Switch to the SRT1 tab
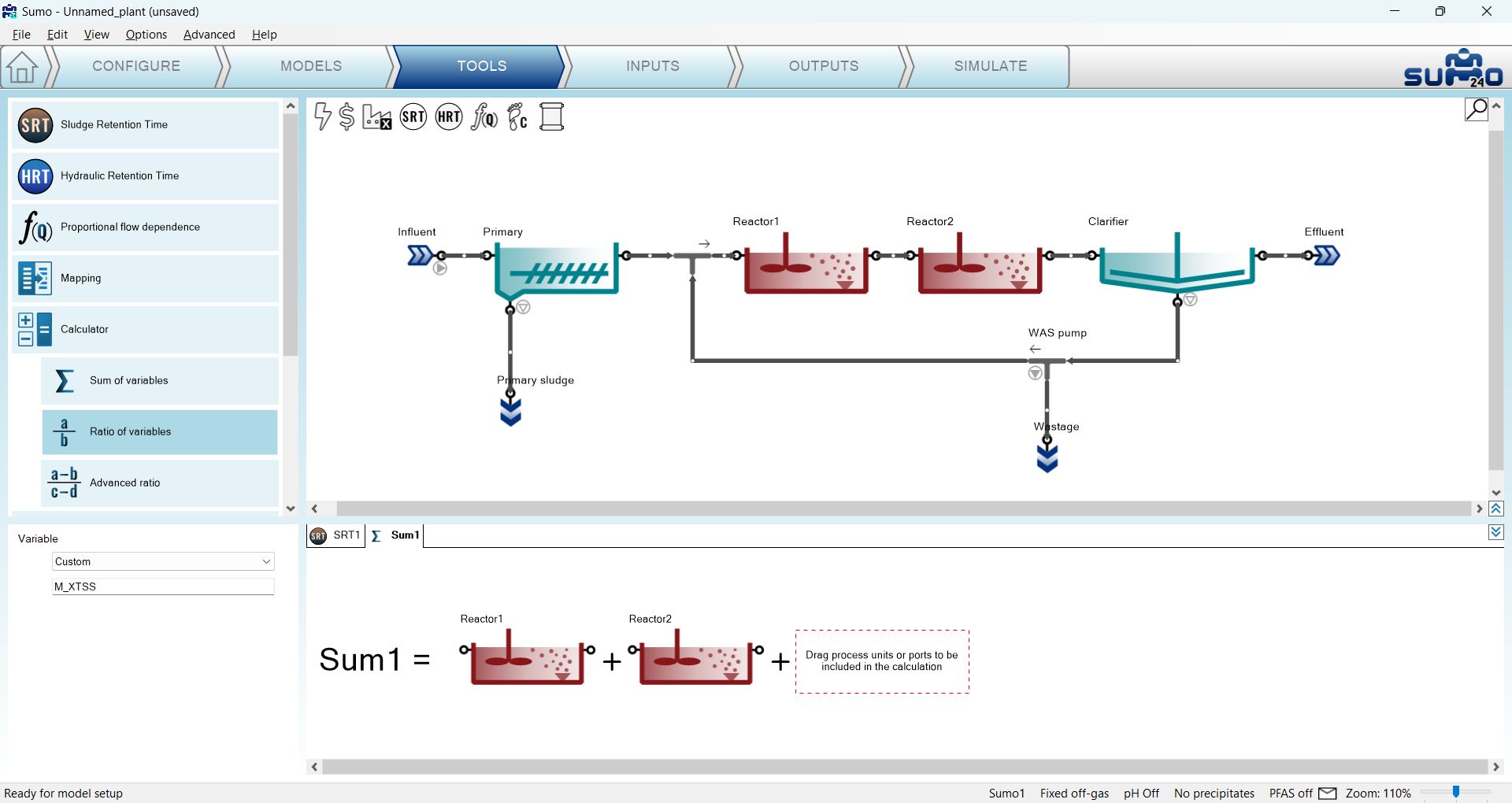Viewport: 1512px width, 803px height. click(x=336, y=535)
